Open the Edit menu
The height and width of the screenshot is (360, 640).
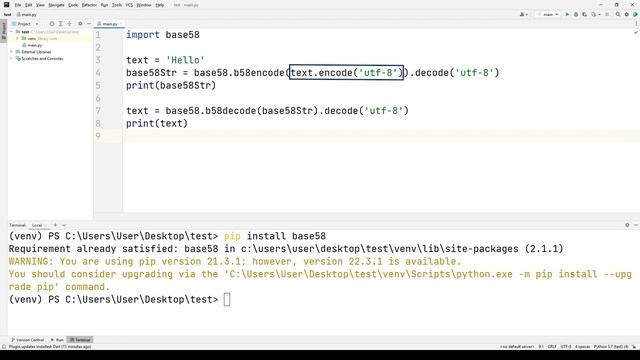point(28,5)
